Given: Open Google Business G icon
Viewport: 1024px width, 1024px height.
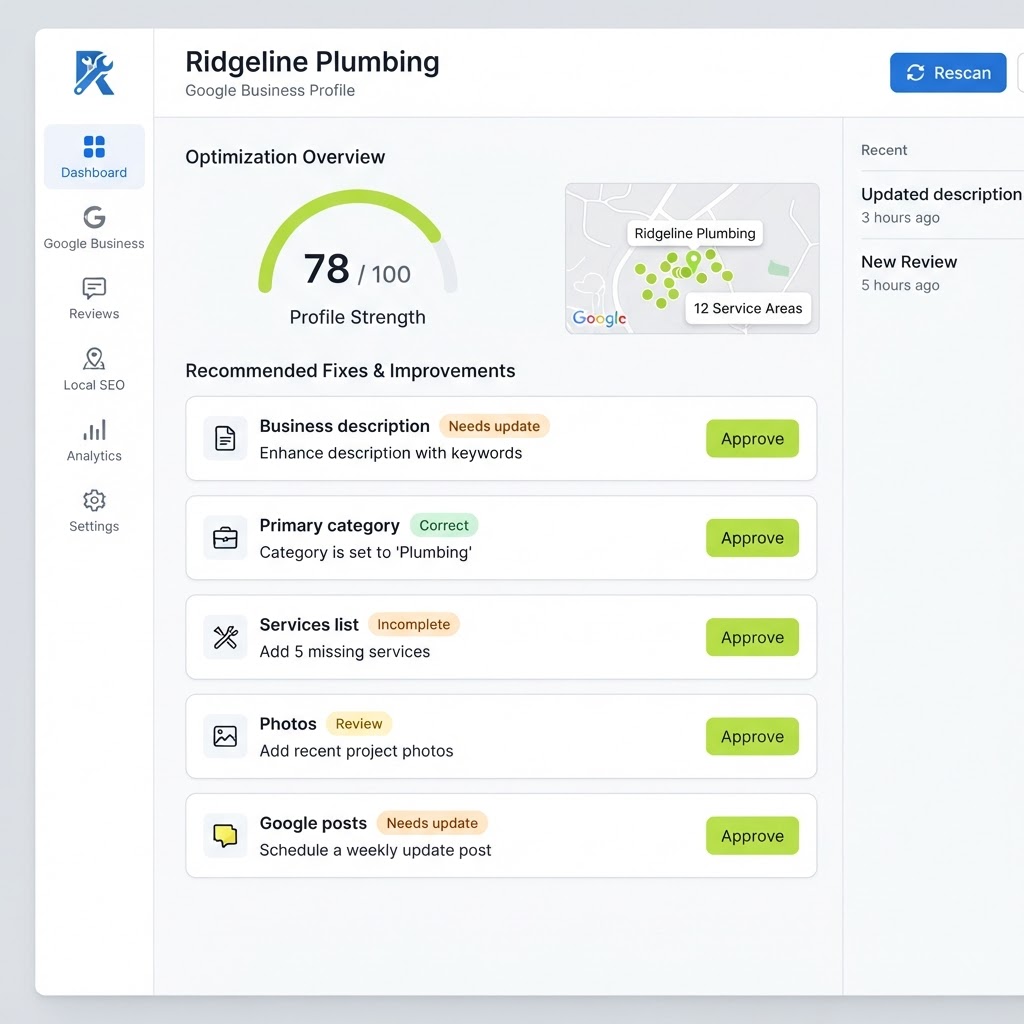Looking at the screenshot, I should pyautogui.click(x=94, y=217).
